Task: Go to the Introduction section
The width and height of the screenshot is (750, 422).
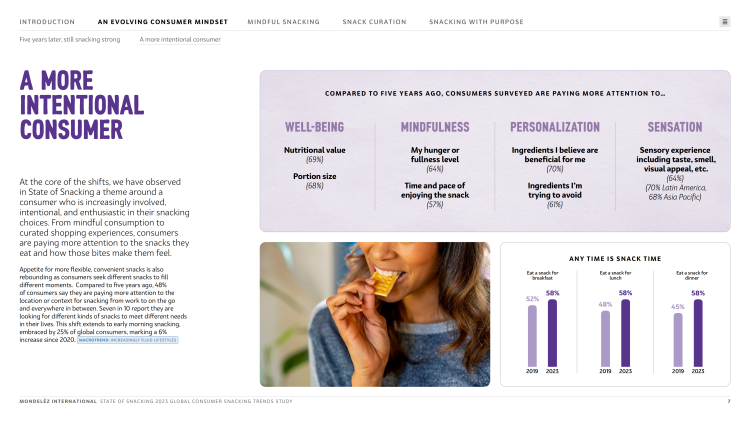Action: point(47,21)
